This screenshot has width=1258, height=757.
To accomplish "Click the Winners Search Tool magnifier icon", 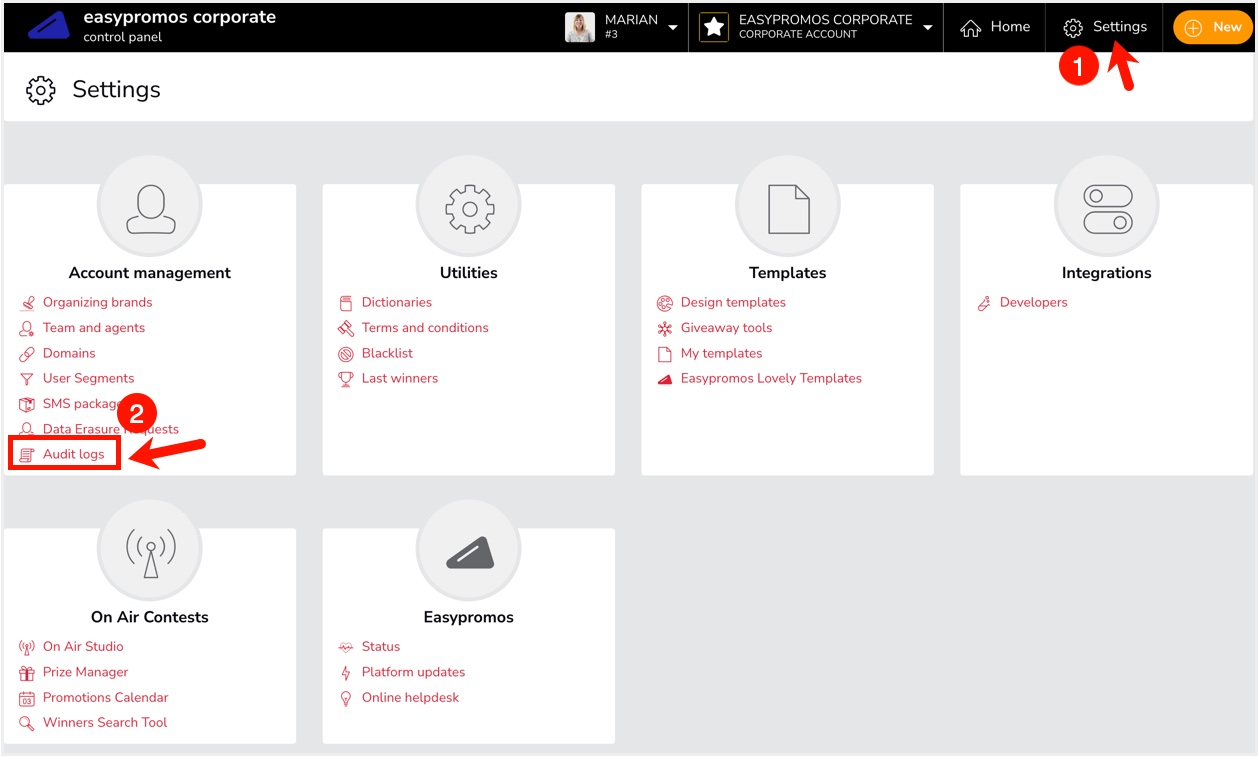I will [27, 723].
